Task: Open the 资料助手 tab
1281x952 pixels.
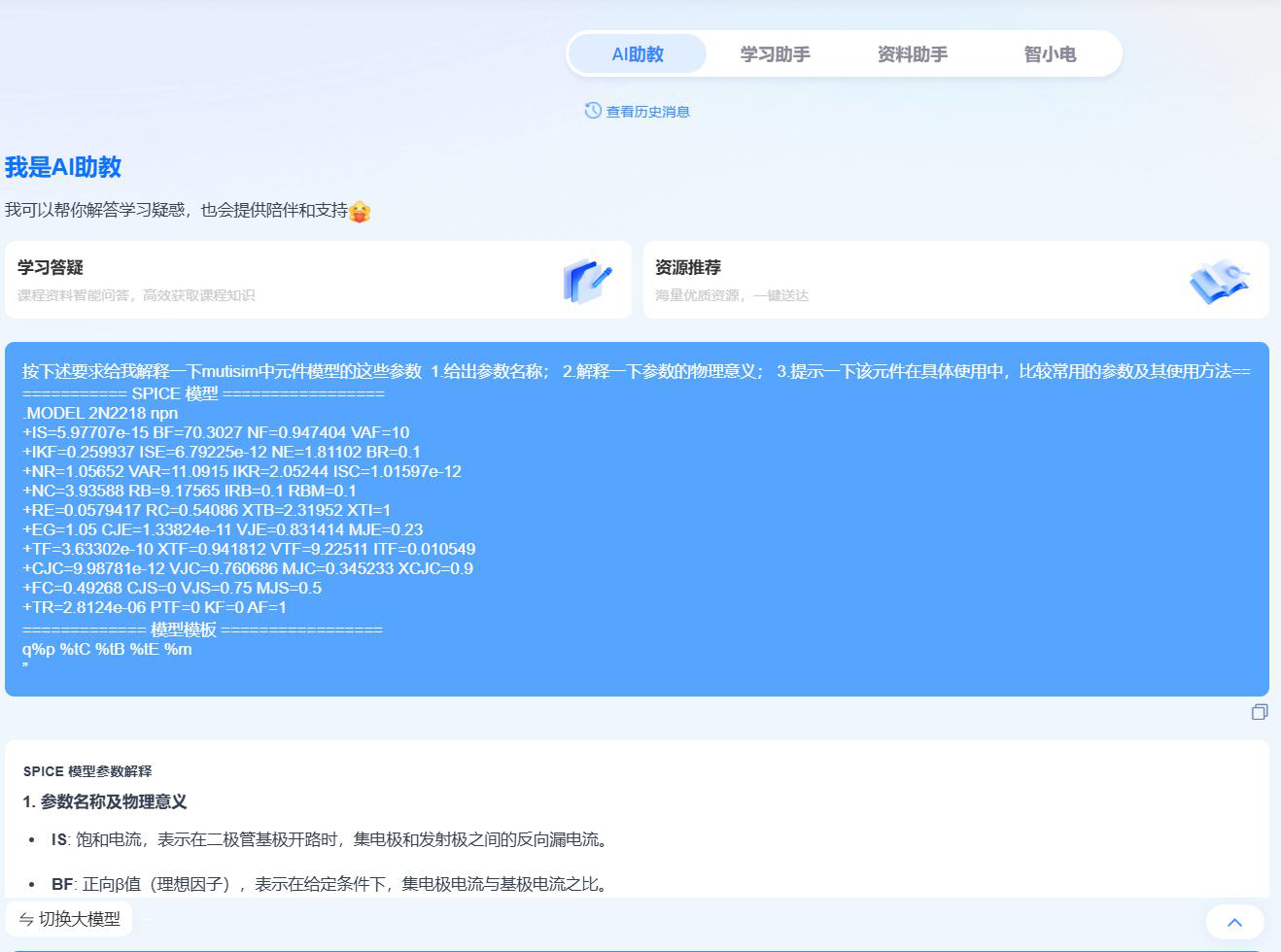Action: click(912, 54)
